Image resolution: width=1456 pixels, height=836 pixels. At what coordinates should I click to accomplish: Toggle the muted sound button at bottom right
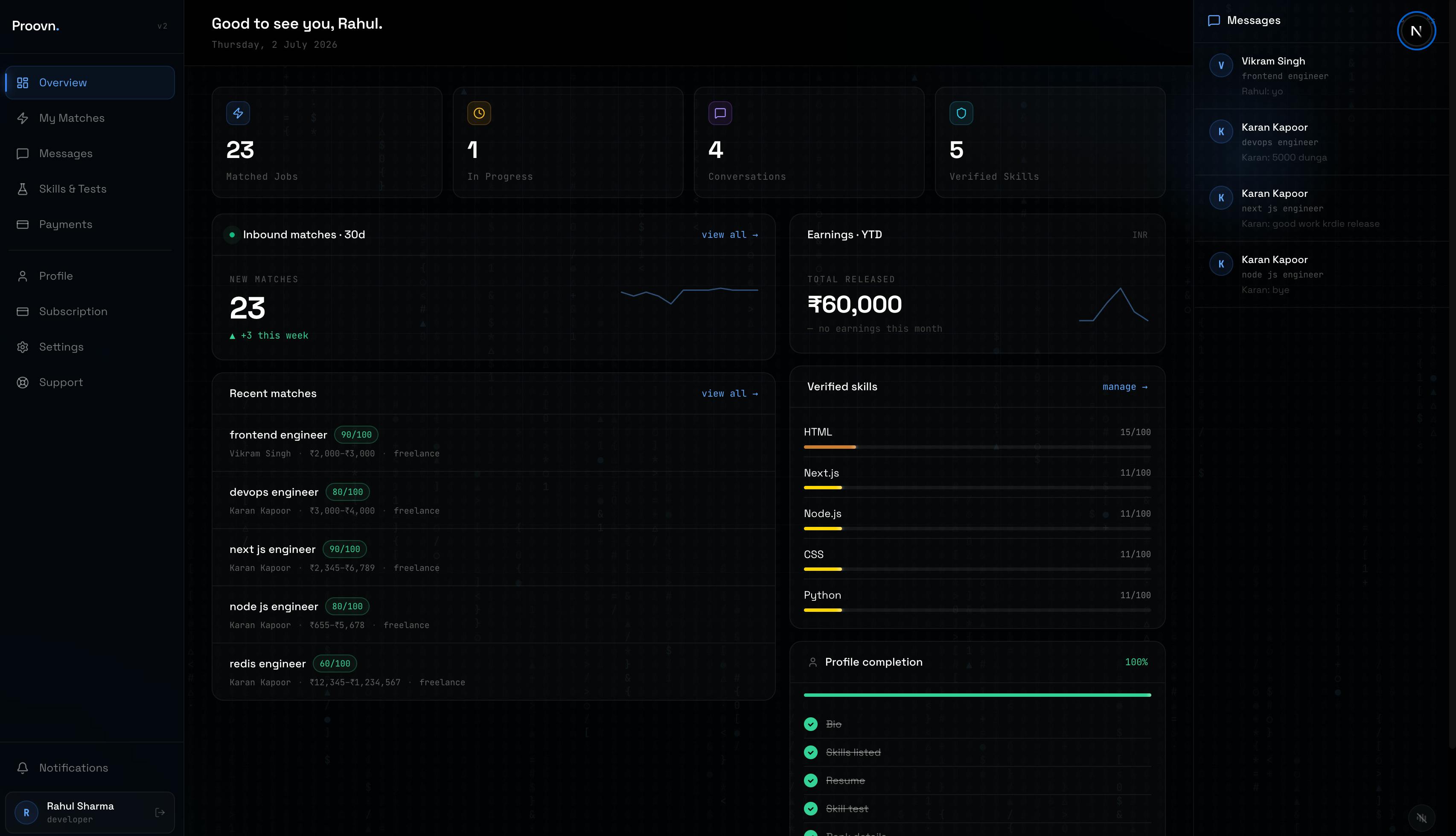1421,818
